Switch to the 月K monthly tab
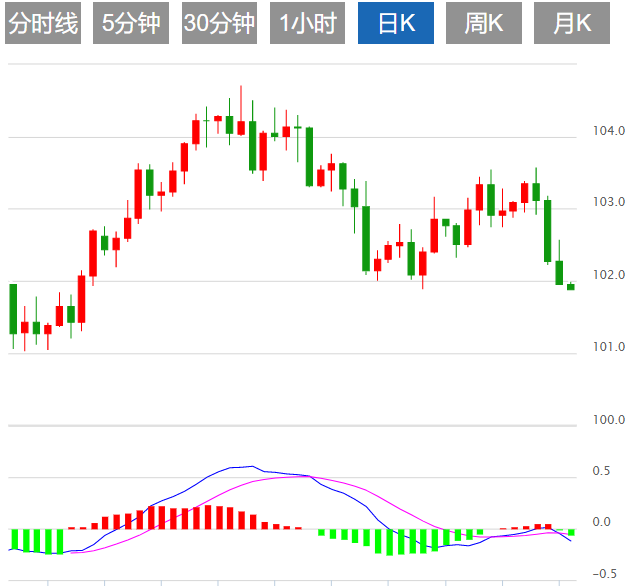The height and width of the screenshot is (586, 635). click(x=572, y=23)
